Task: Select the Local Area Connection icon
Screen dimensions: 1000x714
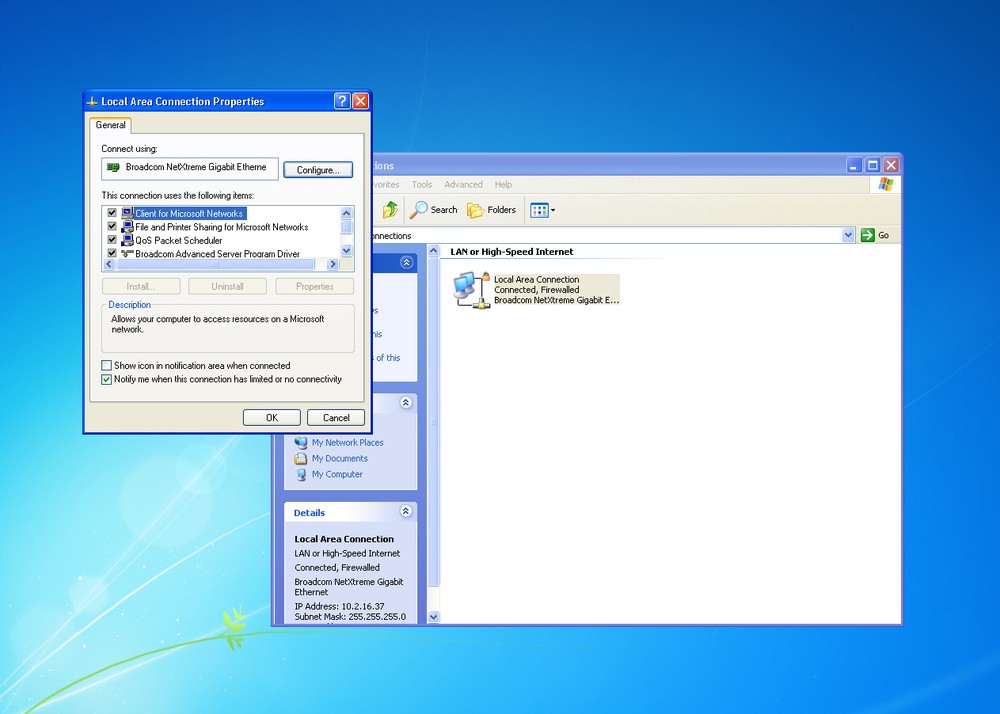Action: pyautogui.click(x=470, y=289)
